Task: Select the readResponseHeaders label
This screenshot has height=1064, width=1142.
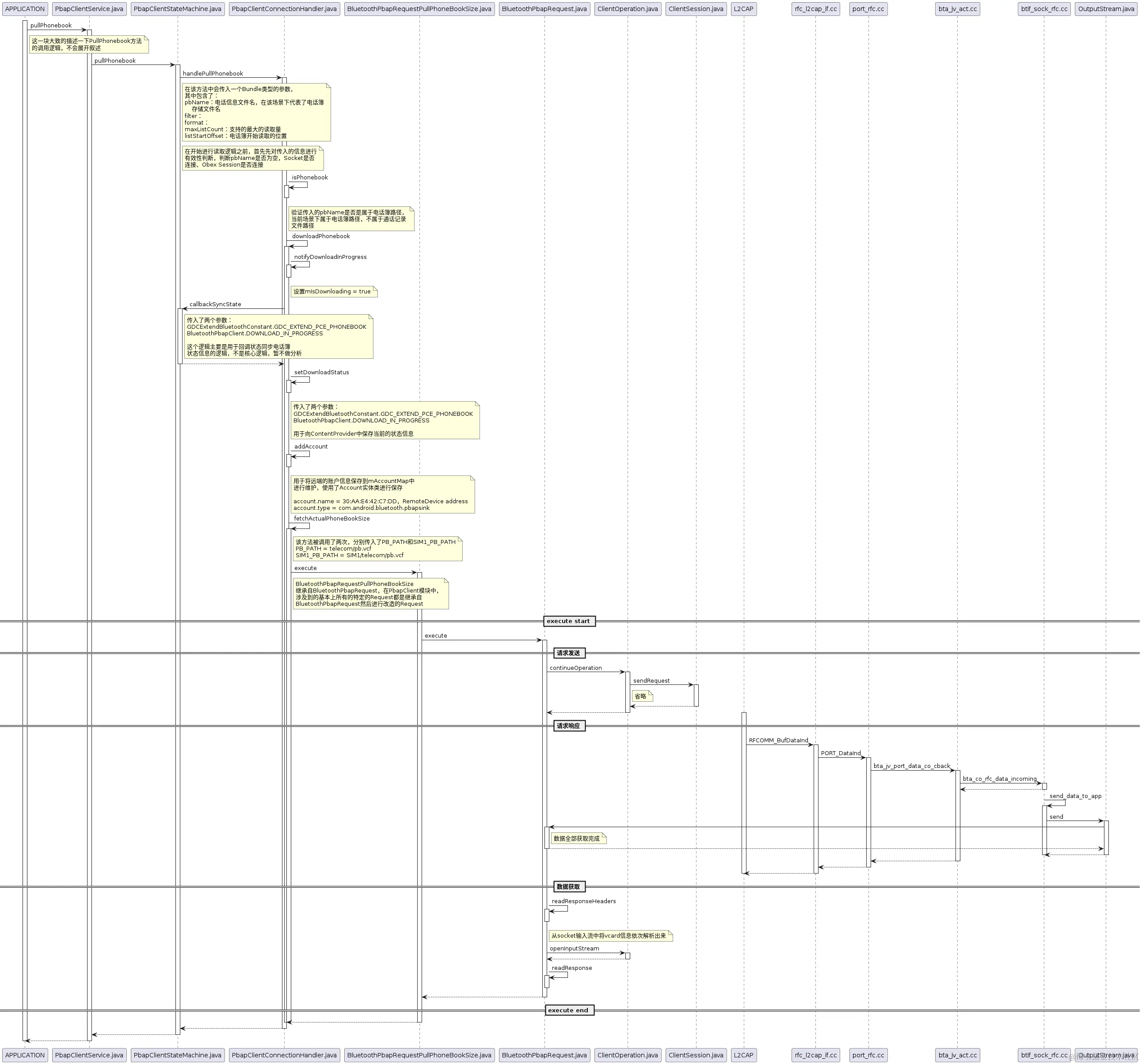Action: coord(584,901)
